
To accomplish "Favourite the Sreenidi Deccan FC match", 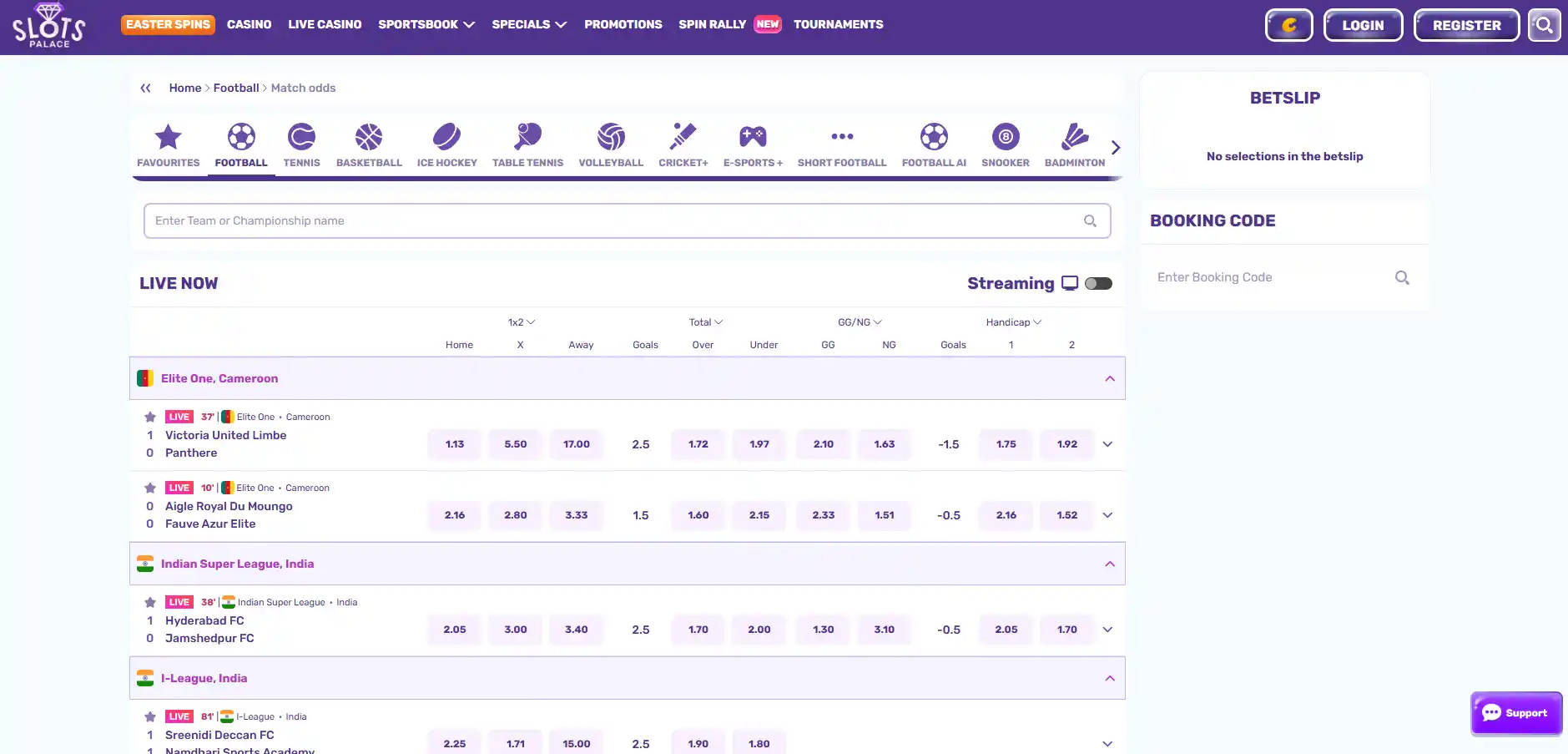I will click(x=150, y=716).
